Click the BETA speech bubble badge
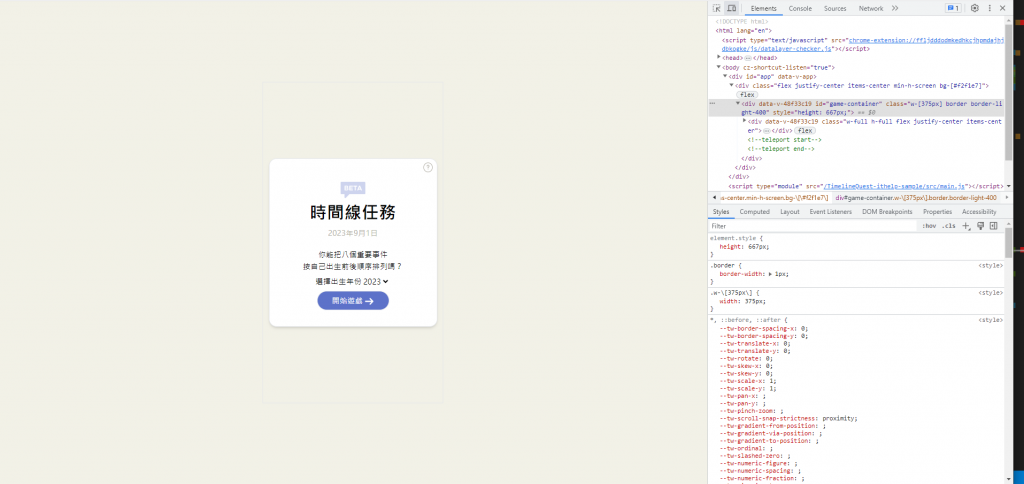The width and height of the screenshot is (1024, 484). [353, 189]
